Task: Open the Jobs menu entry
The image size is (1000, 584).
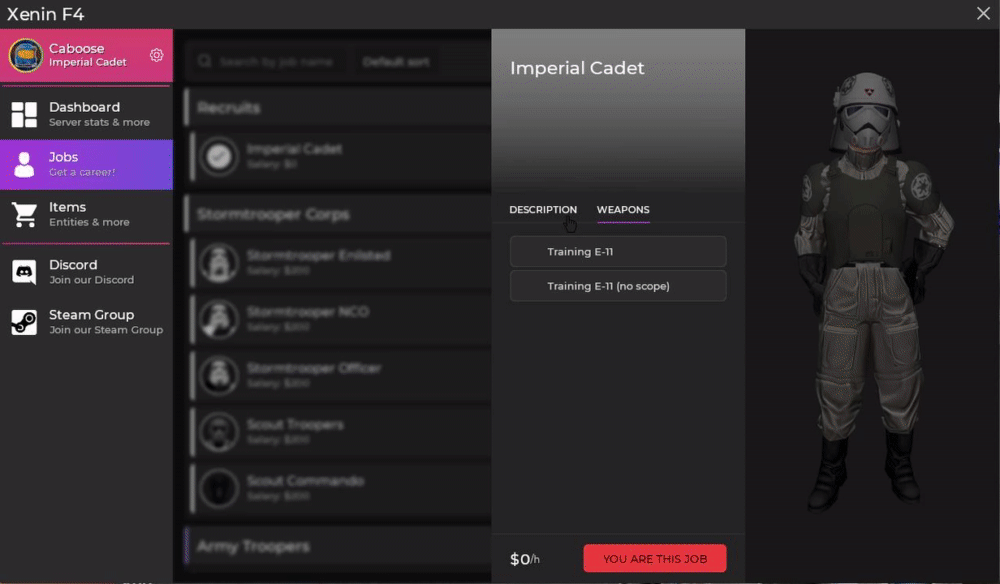Action: pyautogui.click(x=86, y=164)
